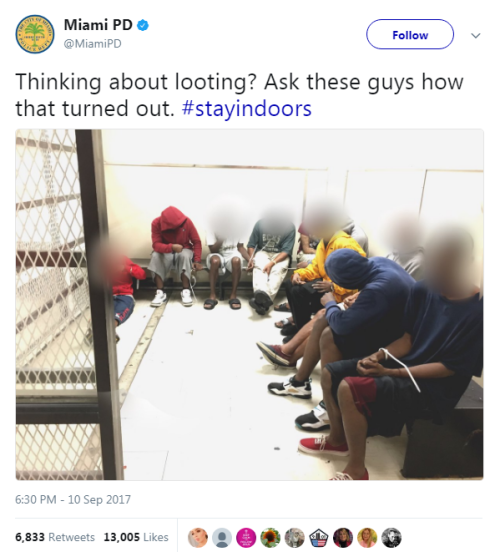Image resolution: width=500 pixels, height=552 pixels.
Task: Open the #stayindoors hashtag
Action: (246, 108)
